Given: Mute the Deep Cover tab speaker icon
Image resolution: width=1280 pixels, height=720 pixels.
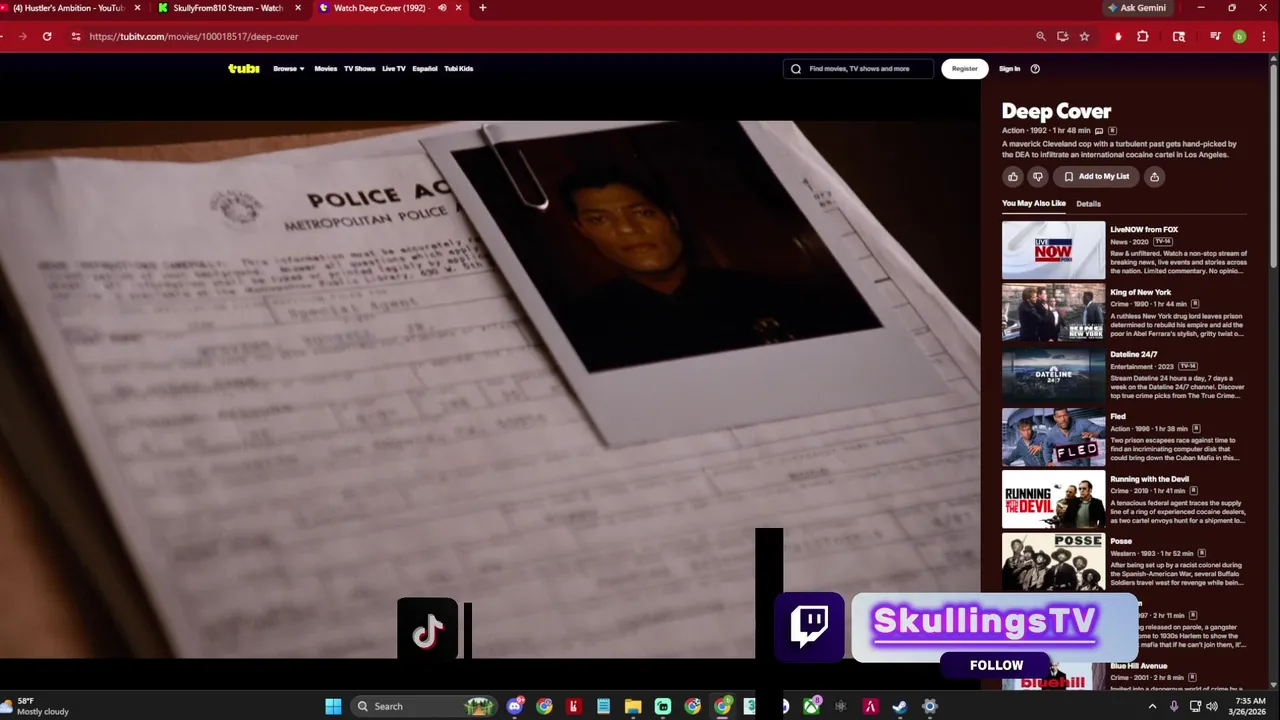Looking at the screenshot, I should click(x=442, y=8).
